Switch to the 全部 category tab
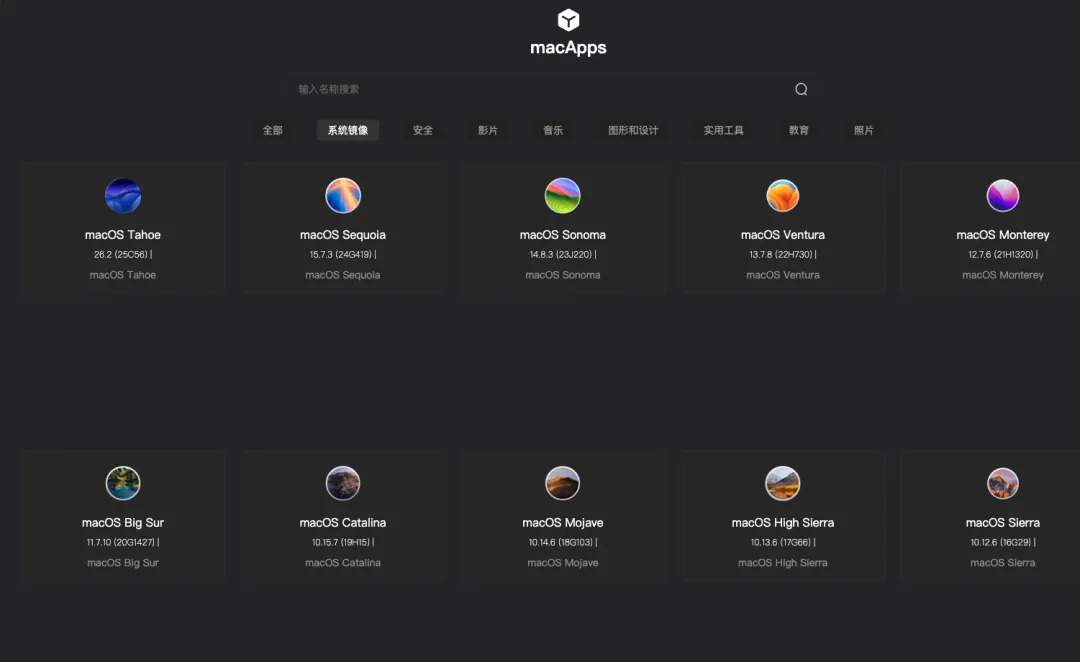The image size is (1080, 662). (272, 130)
